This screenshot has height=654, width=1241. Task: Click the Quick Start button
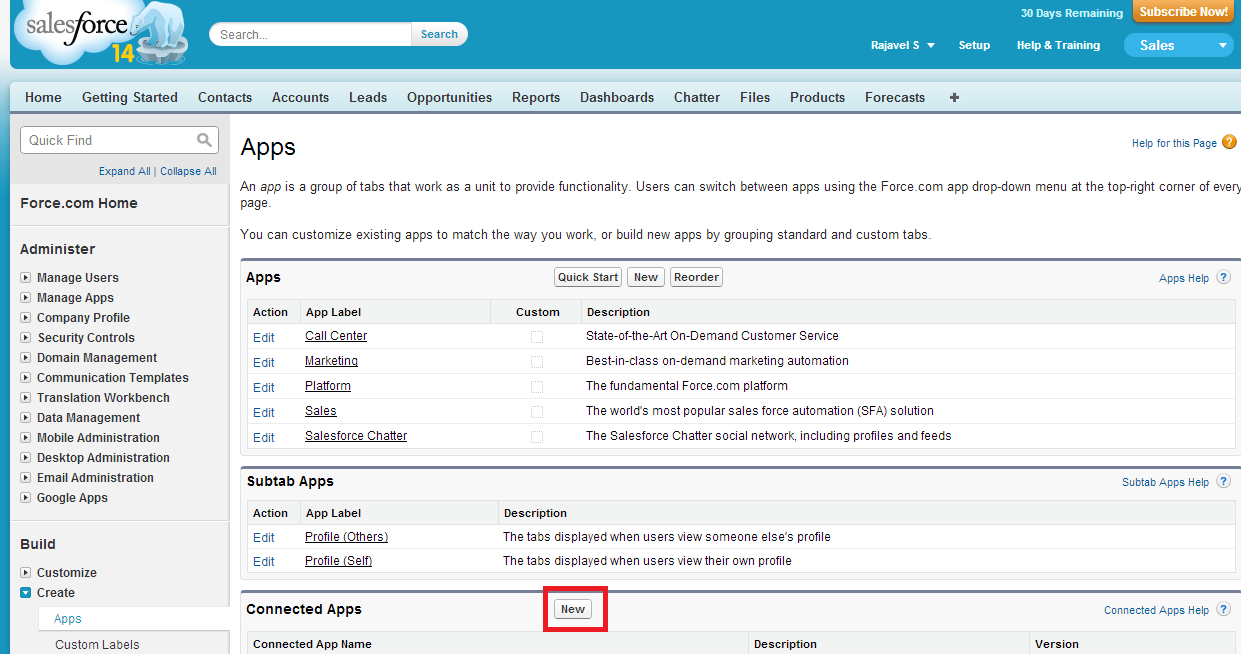pyautogui.click(x=588, y=277)
